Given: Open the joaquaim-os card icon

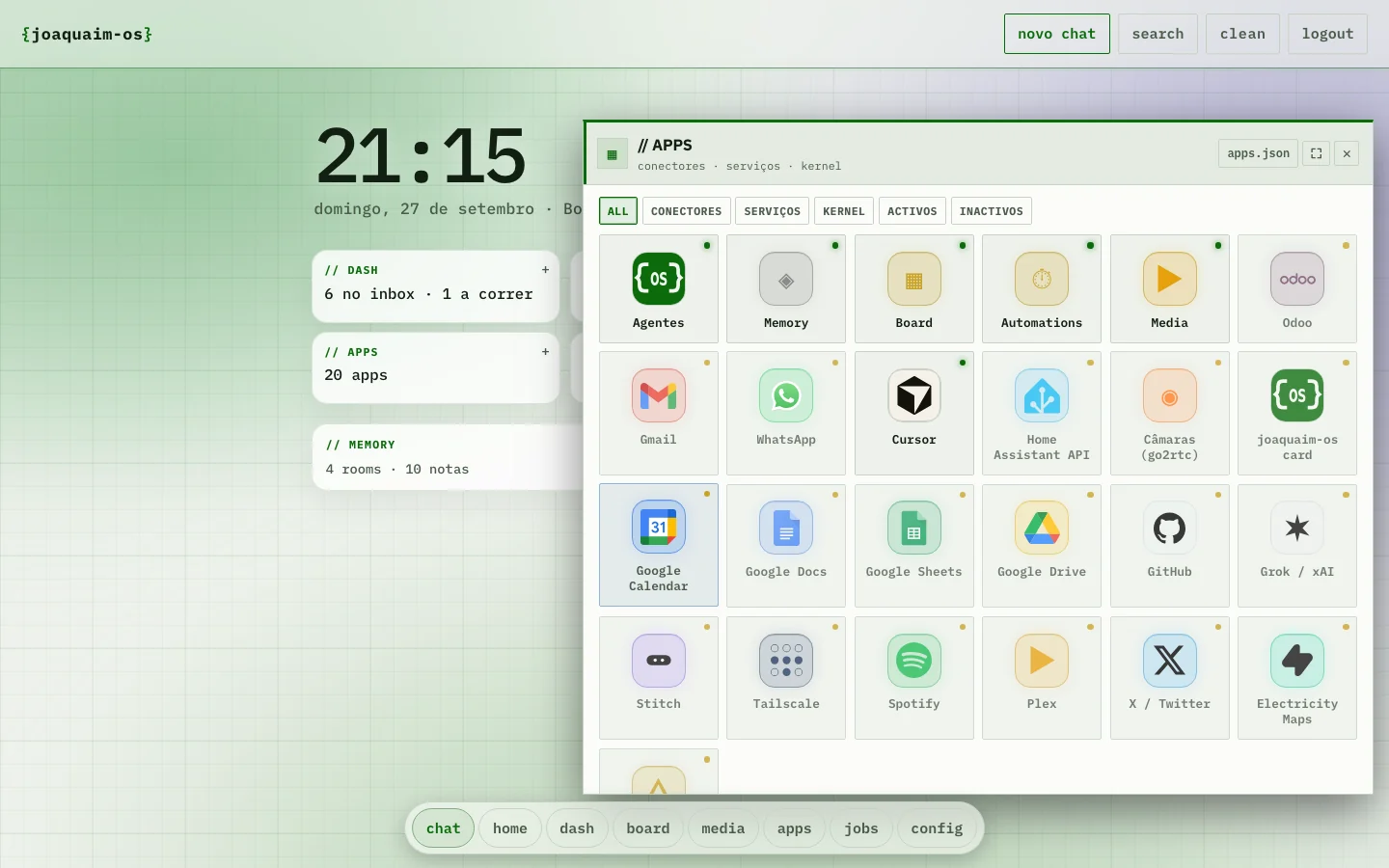Looking at the screenshot, I should coord(1297,395).
